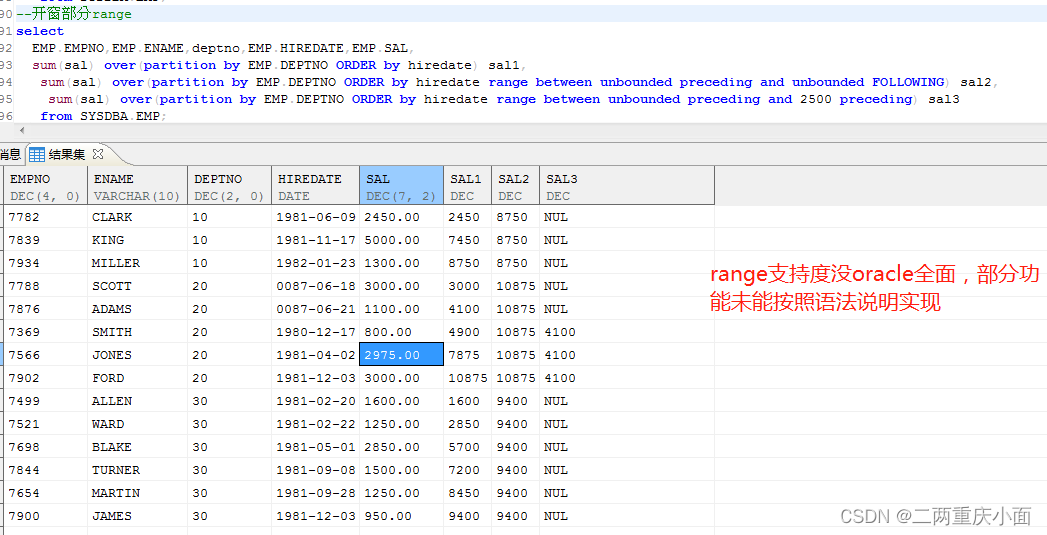This screenshot has height=535, width=1047.
Task: Click the sal2 alias in the SQL editor
Action: (978, 82)
